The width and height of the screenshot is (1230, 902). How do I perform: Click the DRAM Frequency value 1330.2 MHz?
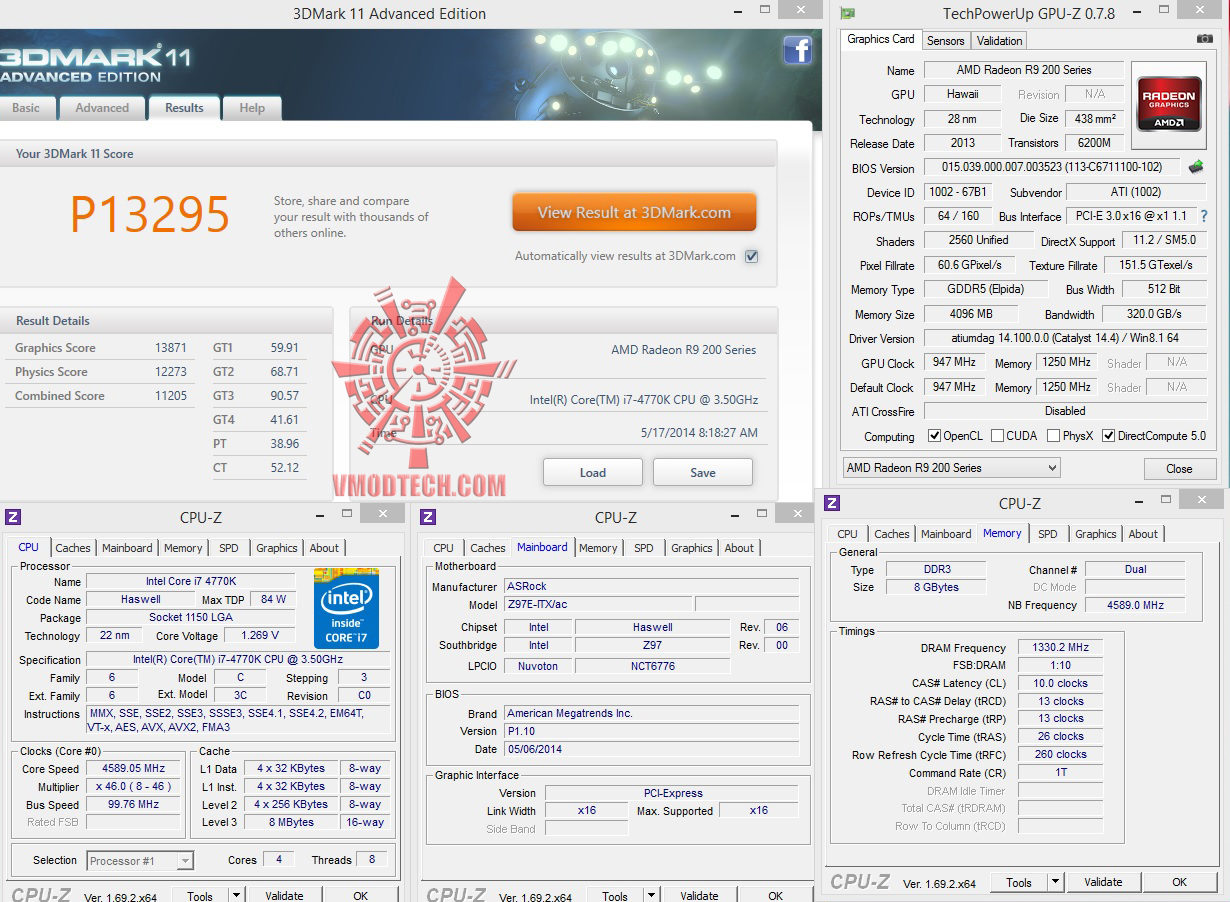(1061, 648)
